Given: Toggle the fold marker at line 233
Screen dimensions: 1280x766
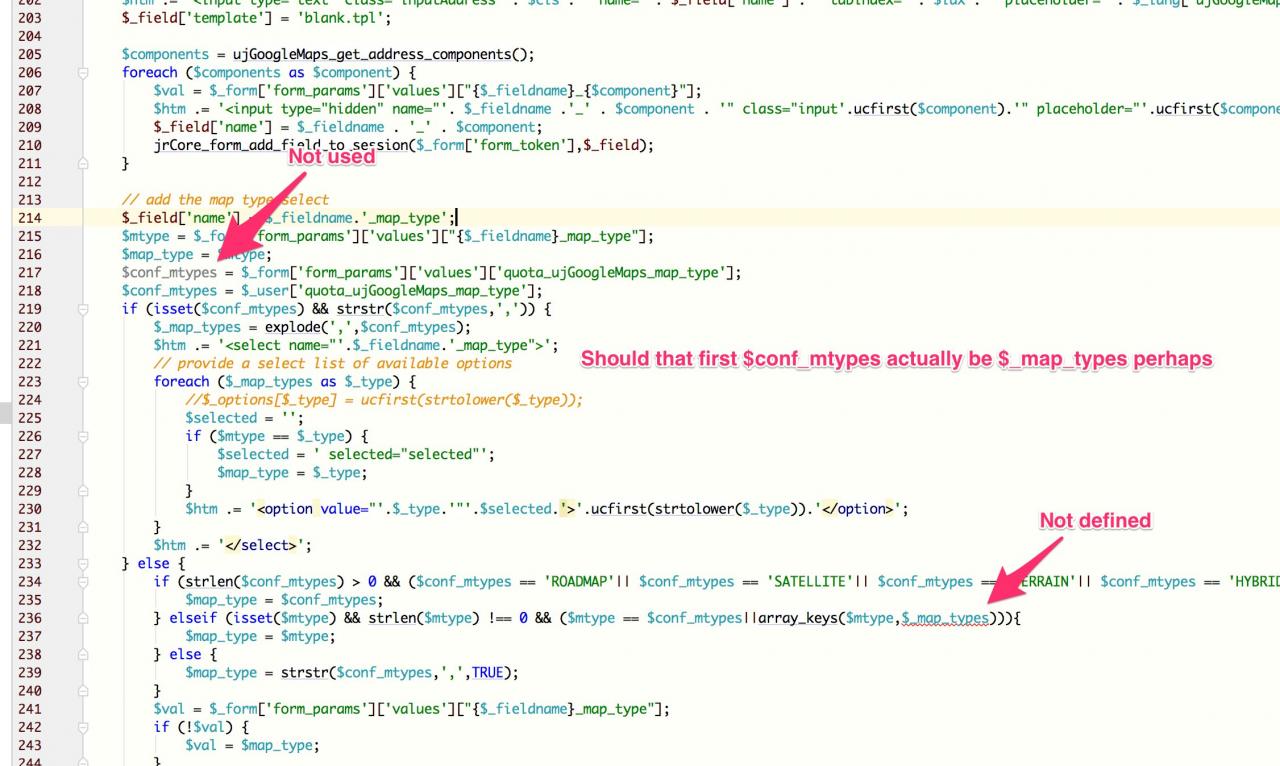Looking at the screenshot, I should 83,564.
